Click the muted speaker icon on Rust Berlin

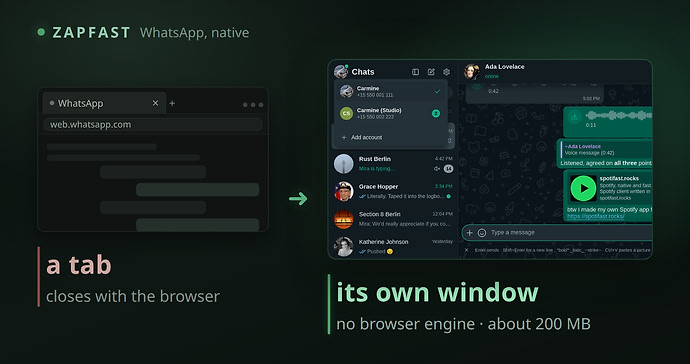point(437,169)
